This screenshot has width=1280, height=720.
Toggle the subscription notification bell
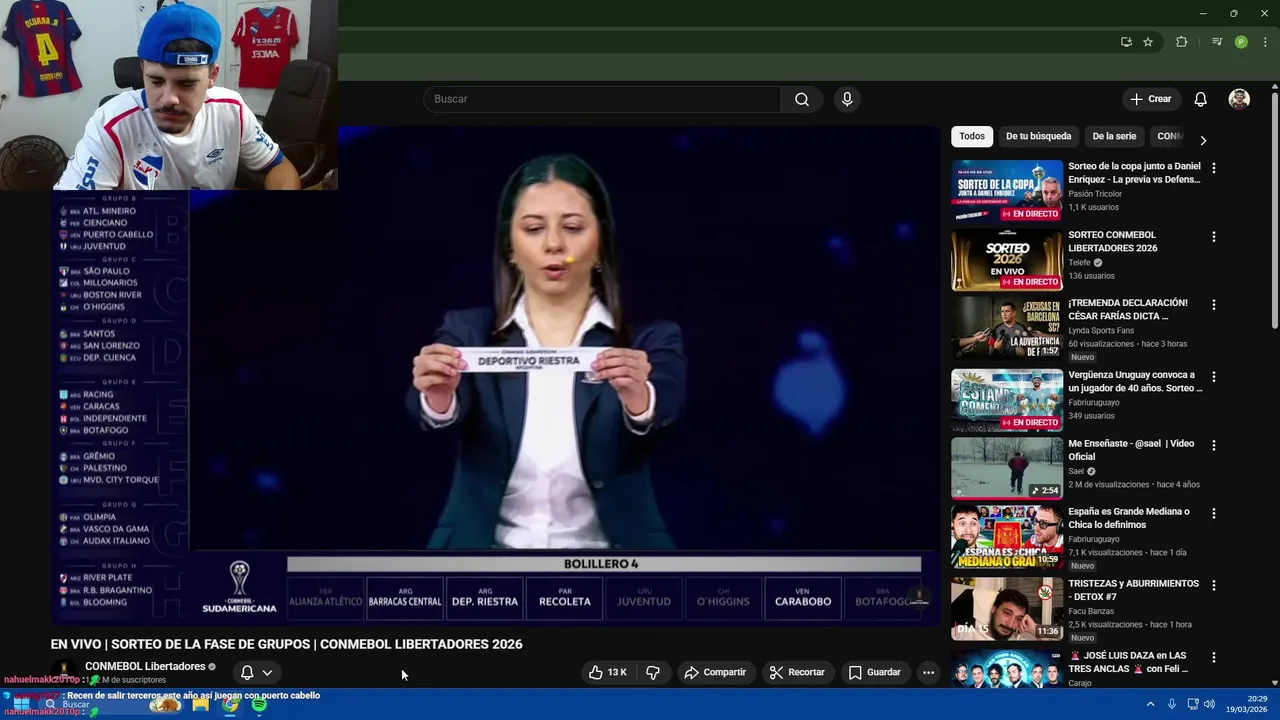point(247,673)
